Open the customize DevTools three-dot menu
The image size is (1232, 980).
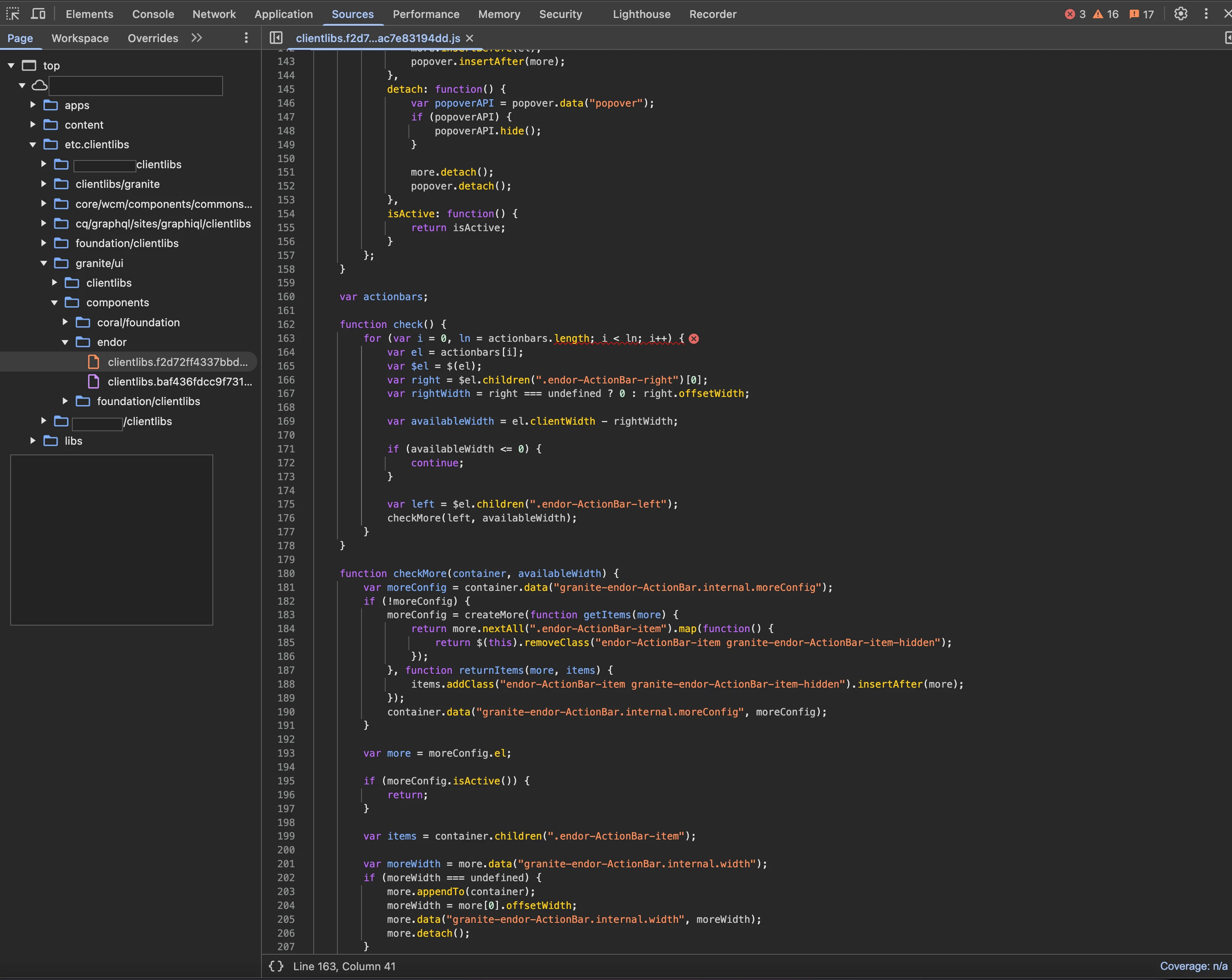pos(1206,14)
